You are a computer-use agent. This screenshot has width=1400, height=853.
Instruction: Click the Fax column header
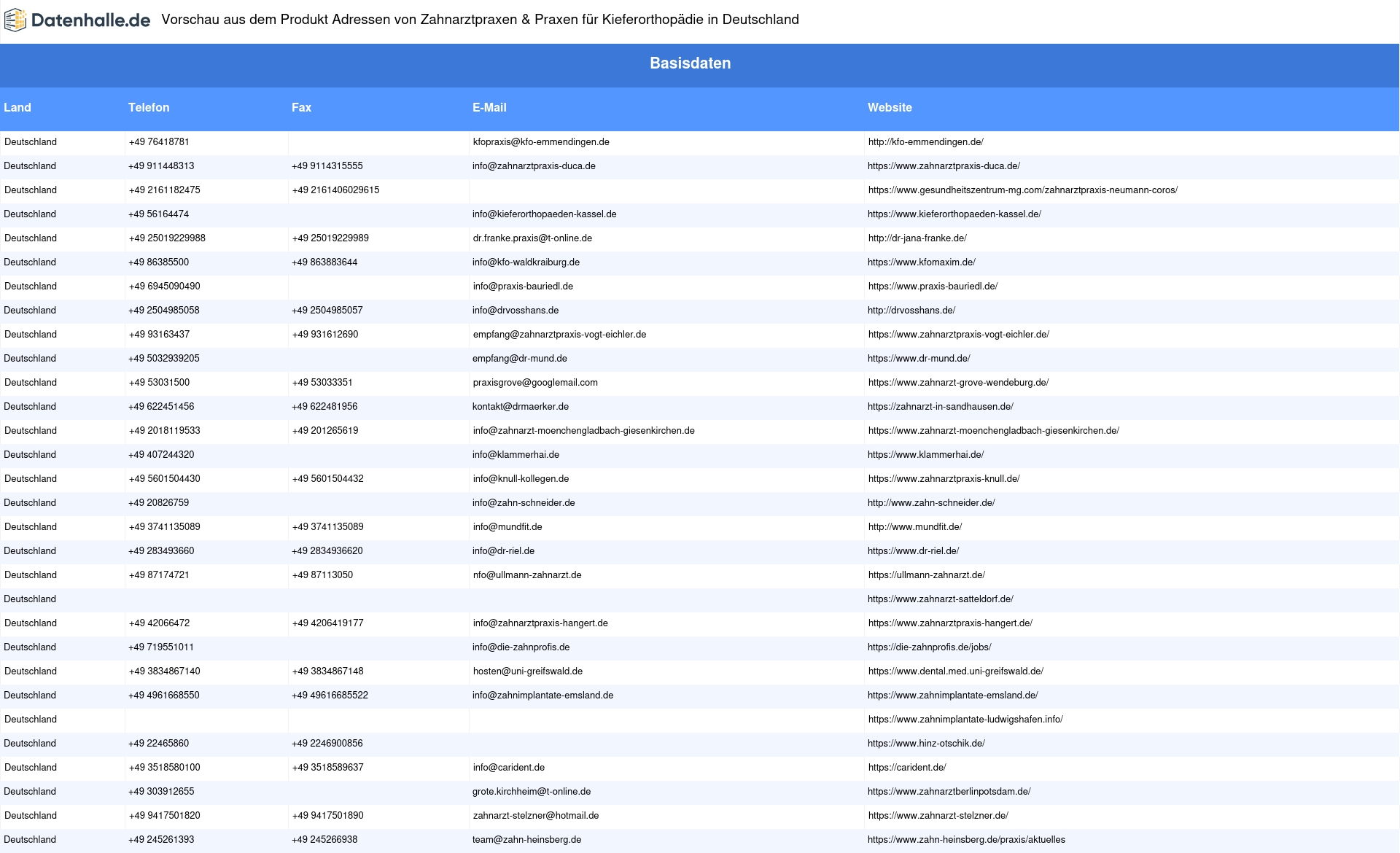[301, 107]
